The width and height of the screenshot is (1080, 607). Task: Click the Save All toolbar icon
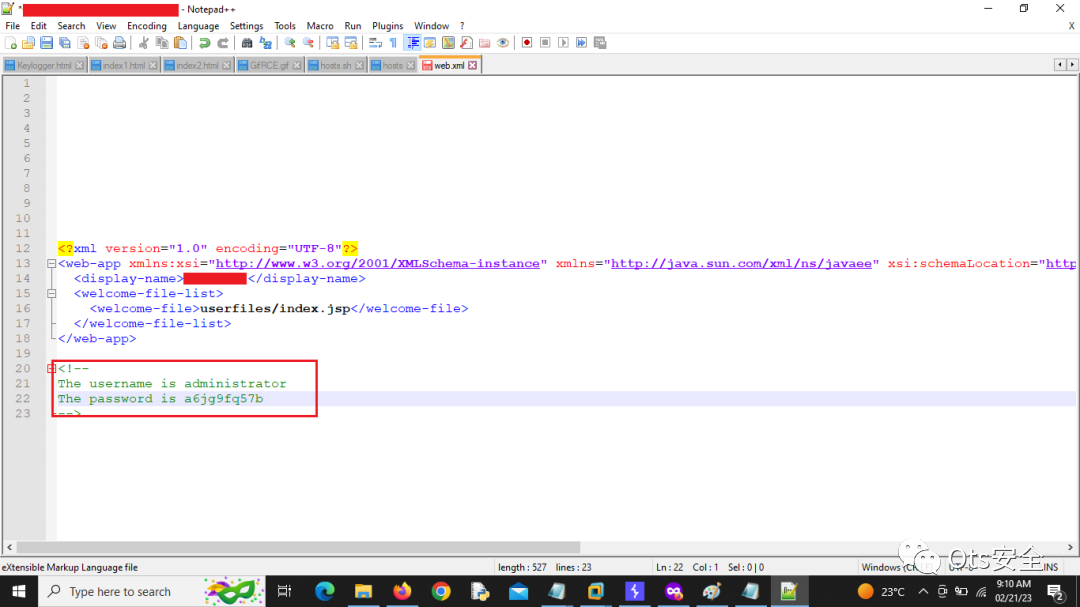coord(65,43)
